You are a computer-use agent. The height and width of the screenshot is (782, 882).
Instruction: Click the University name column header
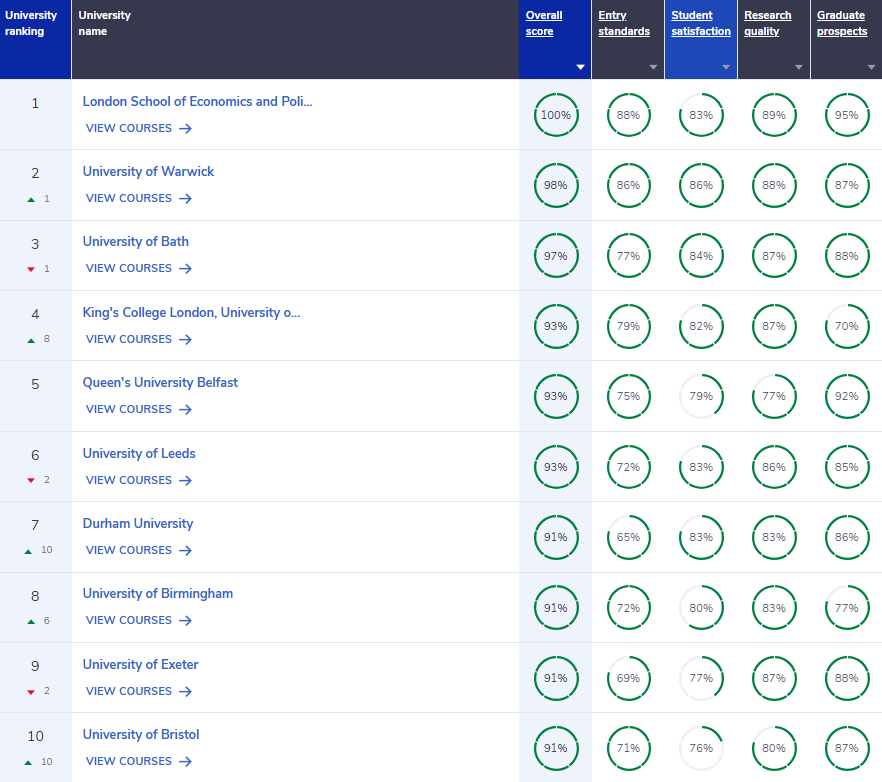(x=295, y=39)
